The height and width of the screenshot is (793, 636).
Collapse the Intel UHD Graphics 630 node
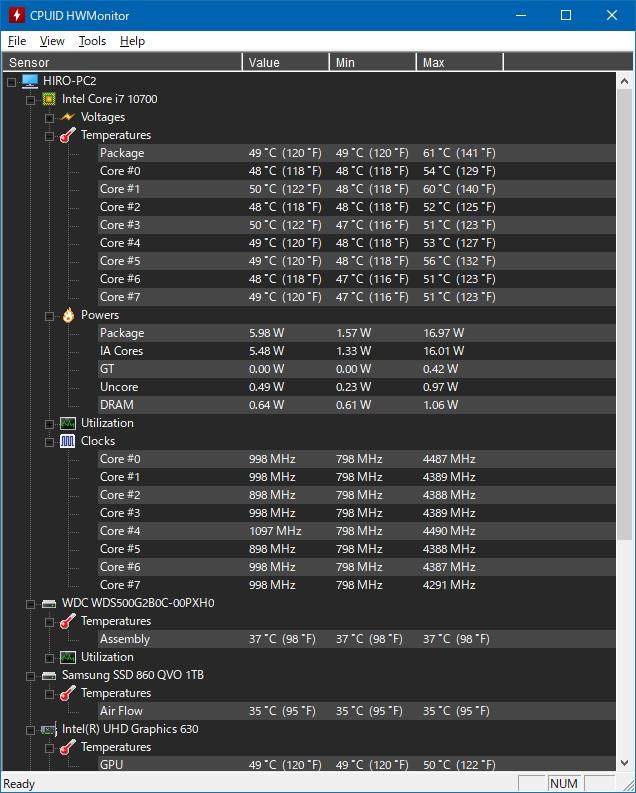coord(30,730)
